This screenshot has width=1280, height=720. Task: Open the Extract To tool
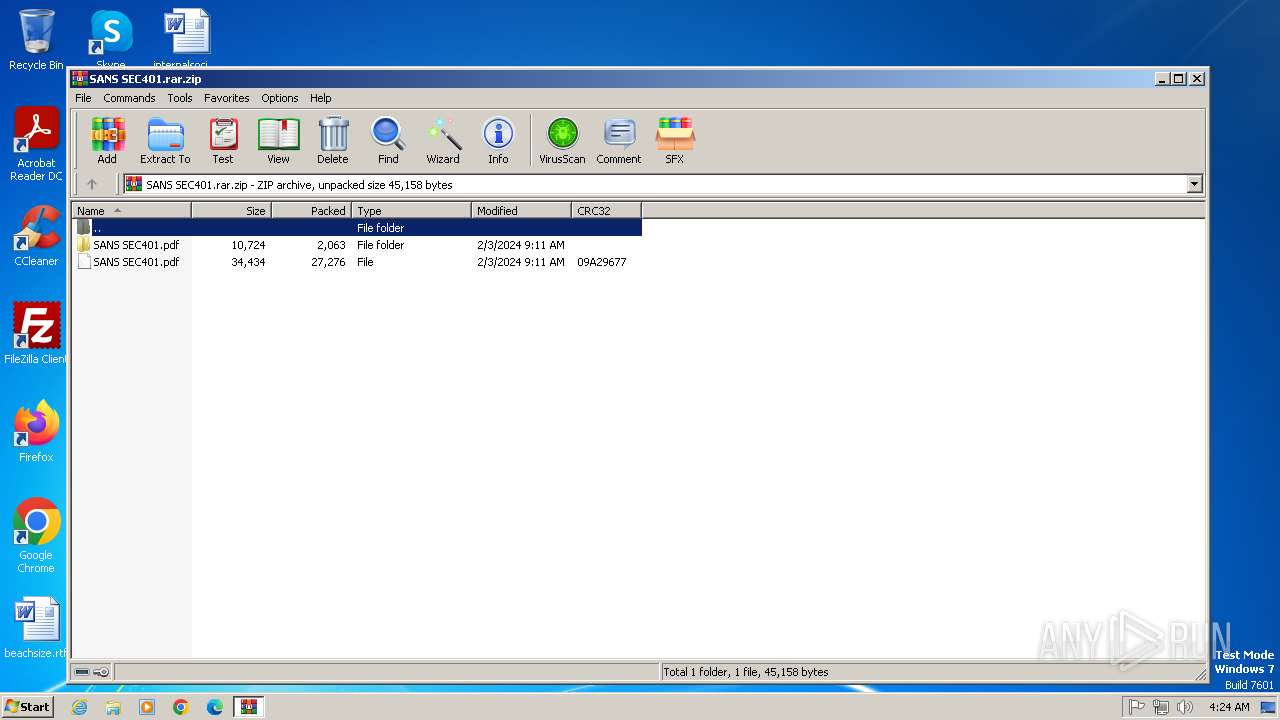[165, 140]
